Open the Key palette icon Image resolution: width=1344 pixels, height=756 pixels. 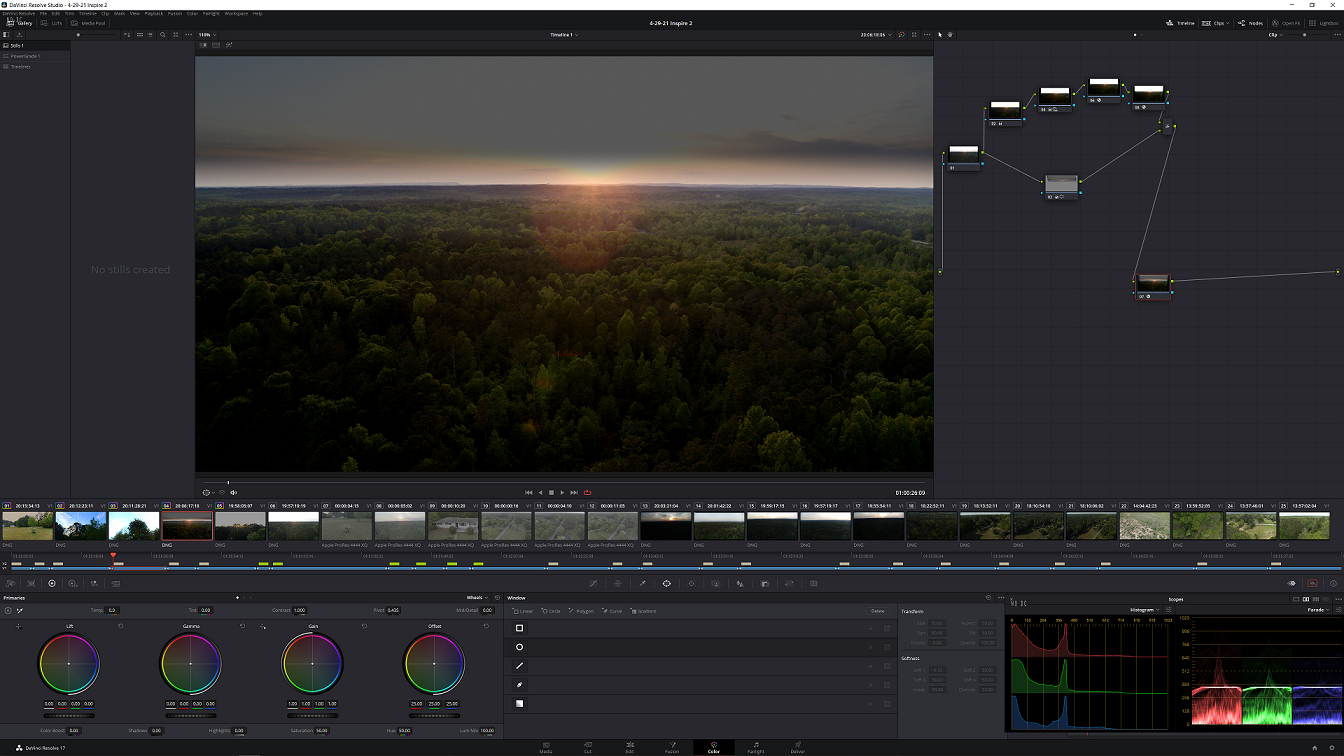[x=764, y=583]
